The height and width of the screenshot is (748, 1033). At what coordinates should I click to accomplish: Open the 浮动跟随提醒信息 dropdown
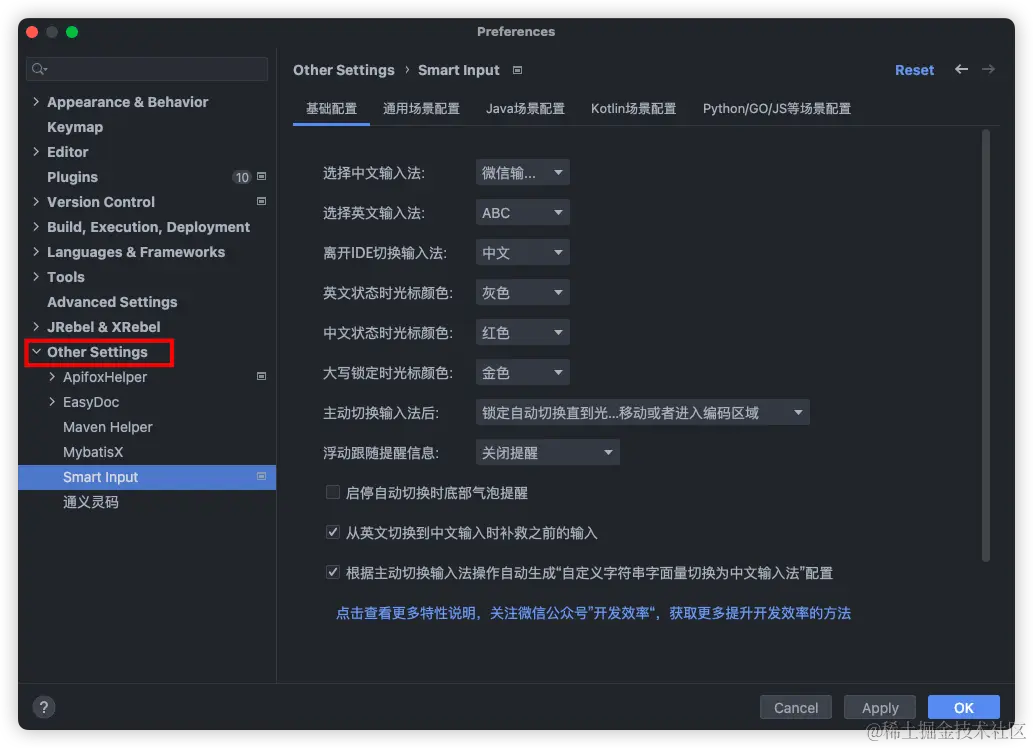[x=547, y=453]
